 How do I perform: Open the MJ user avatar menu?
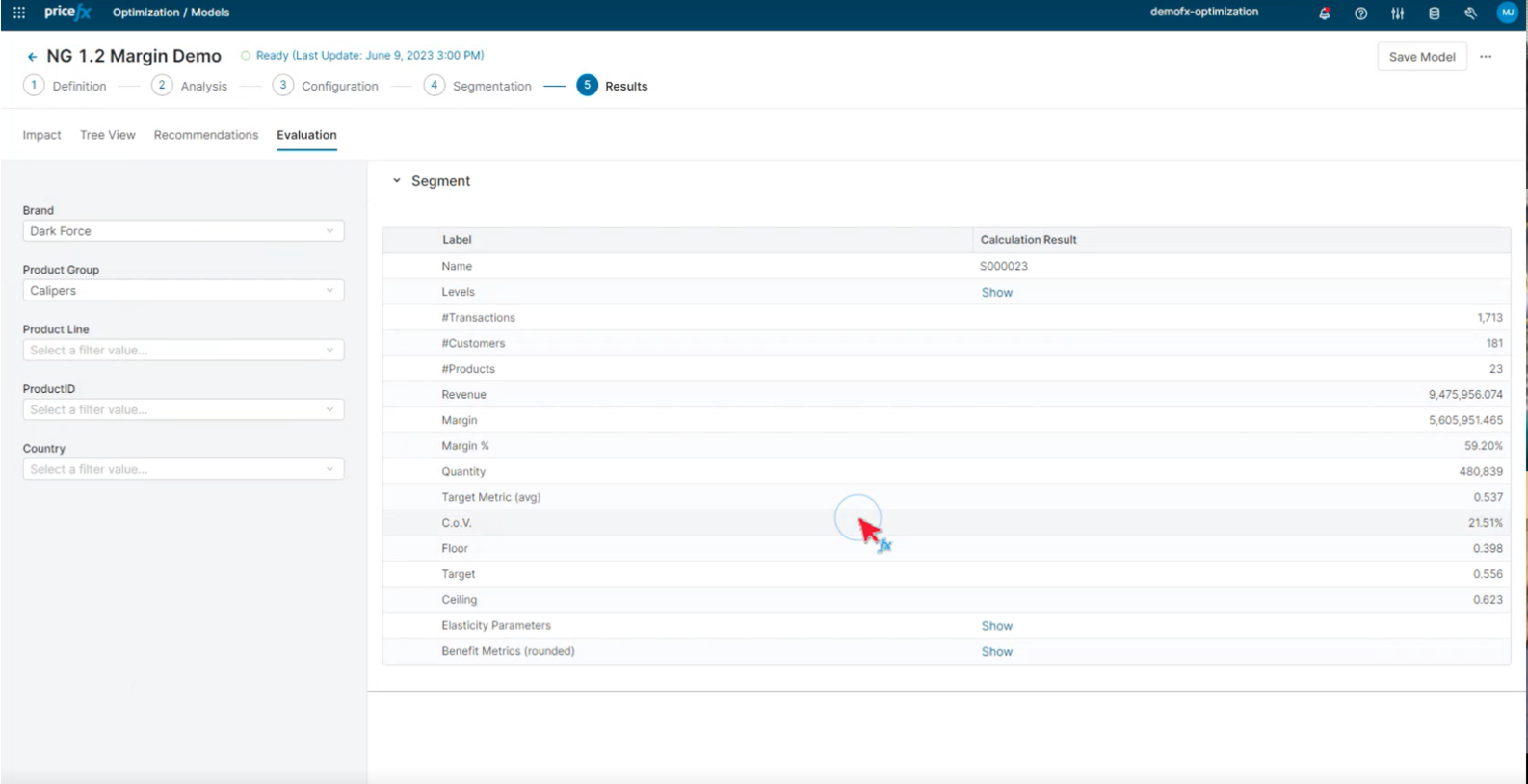click(1507, 13)
